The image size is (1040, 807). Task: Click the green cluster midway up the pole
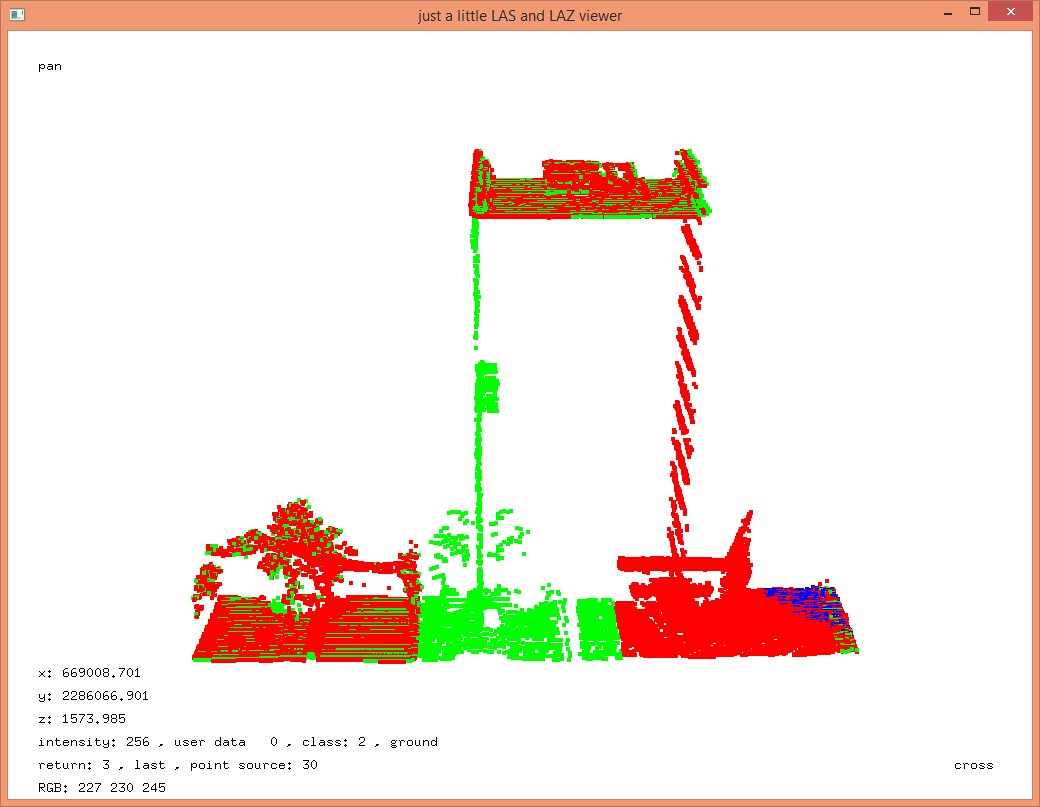[487, 387]
